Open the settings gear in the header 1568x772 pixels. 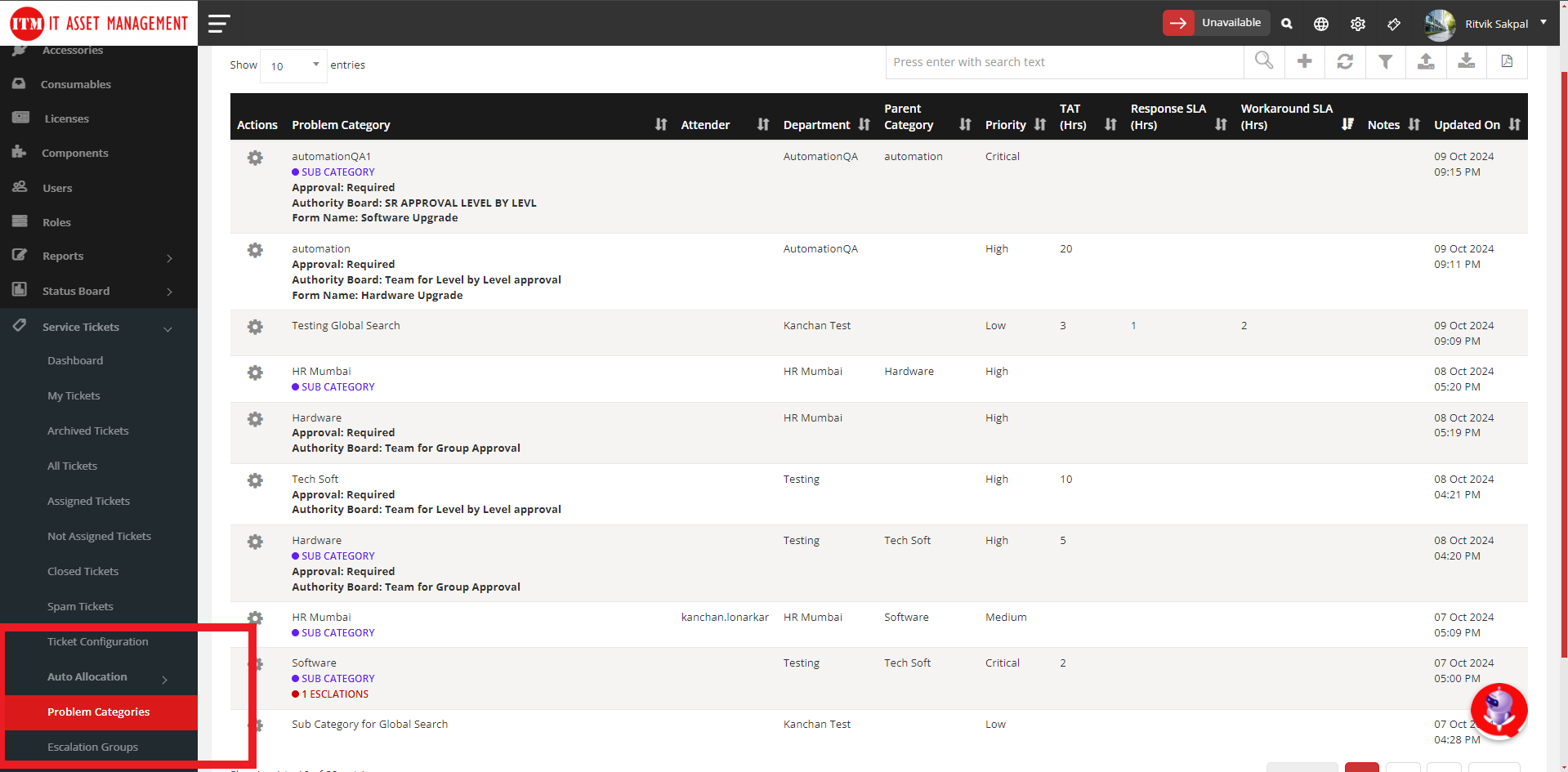tap(1358, 24)
